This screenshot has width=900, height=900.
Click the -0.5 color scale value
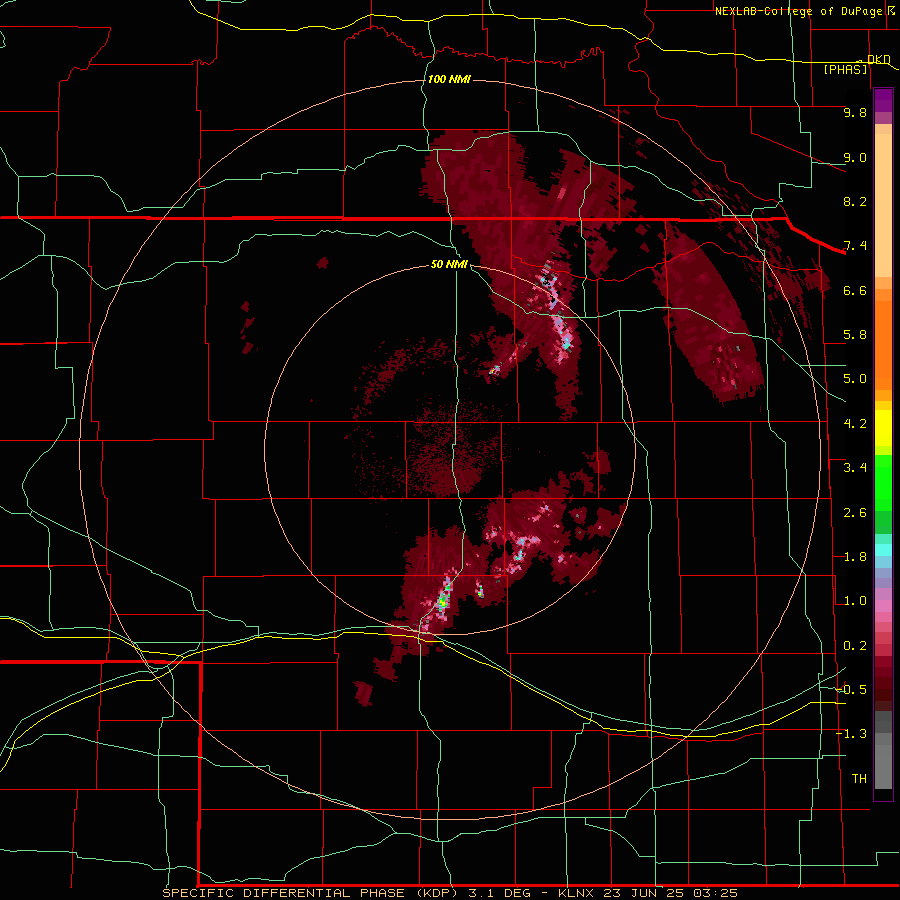click(851, 690)
